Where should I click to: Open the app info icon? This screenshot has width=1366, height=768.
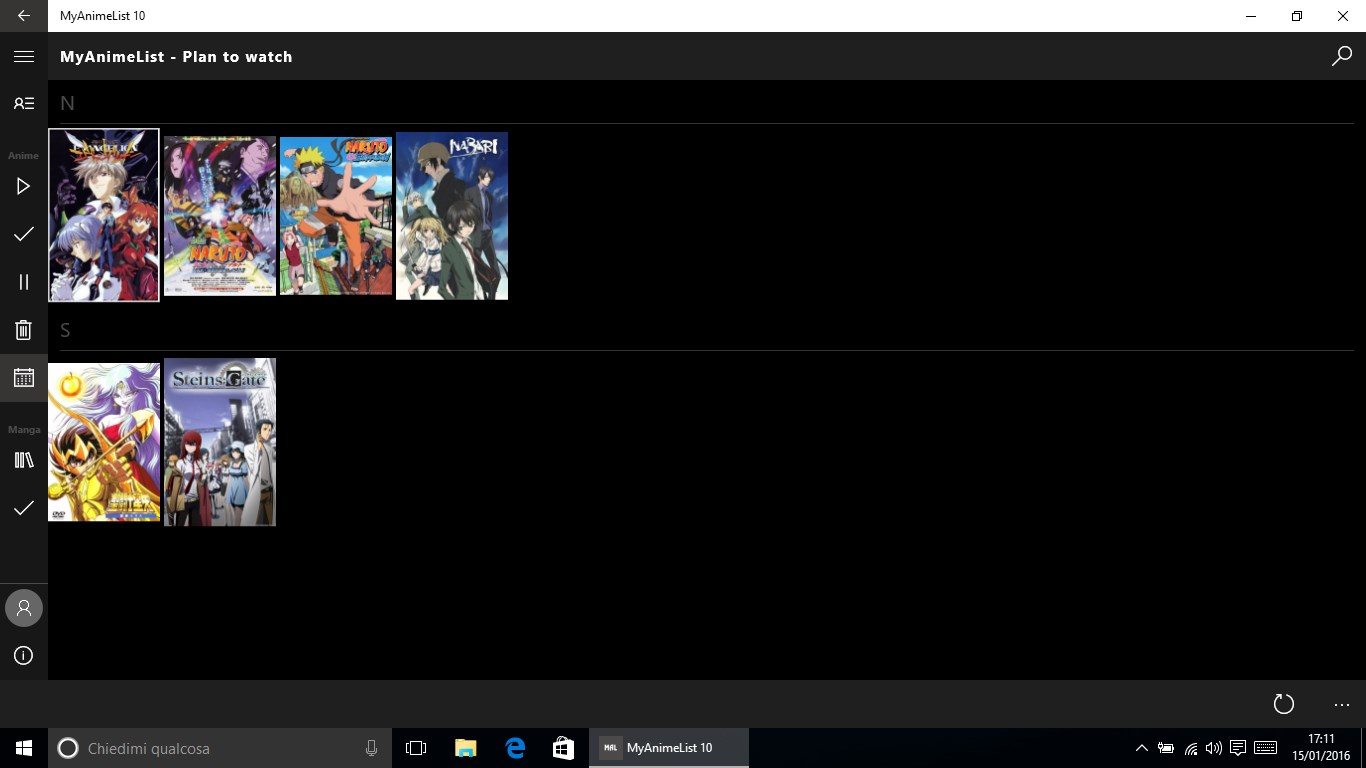pos(24,656)
